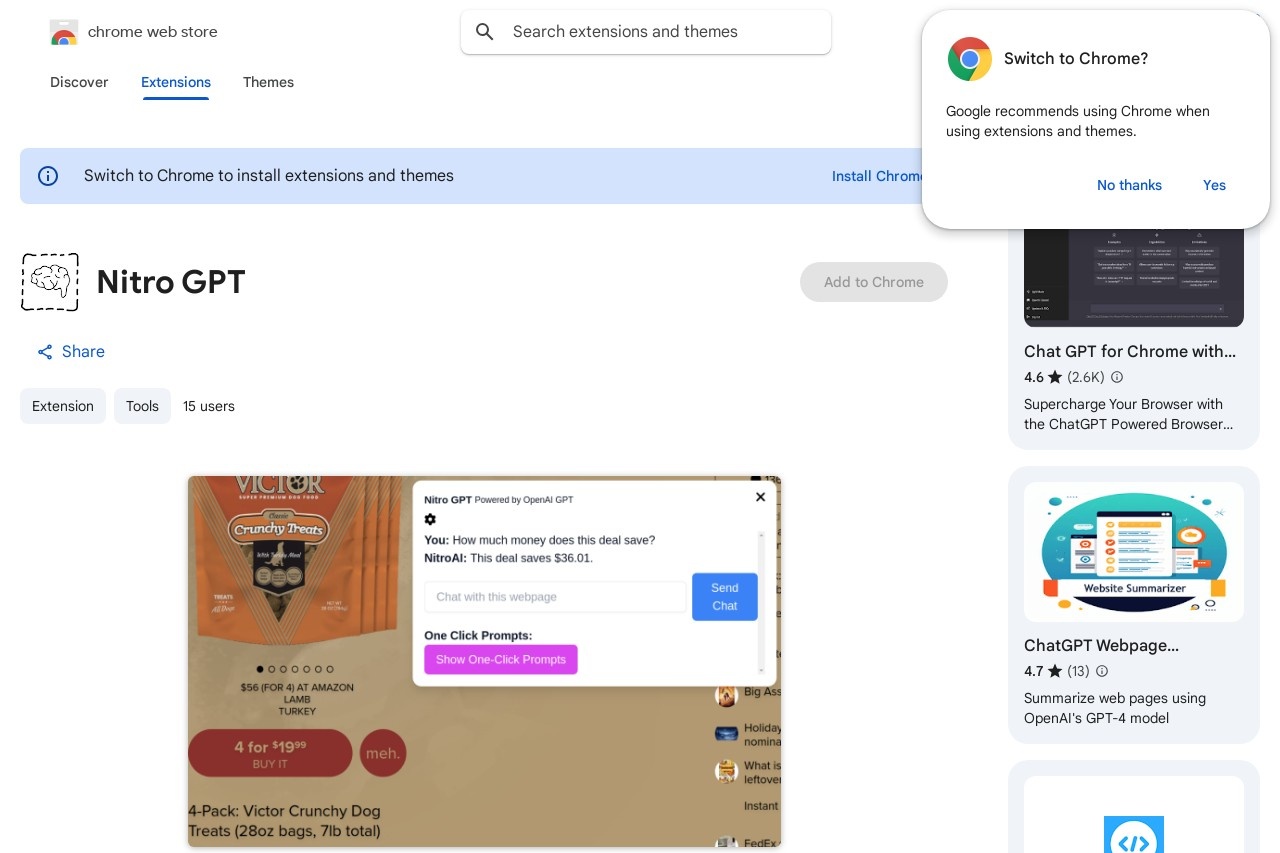The image size is (1280, 853).
Task: Click Summarize web pages description text
Action: pos(1115,708)
